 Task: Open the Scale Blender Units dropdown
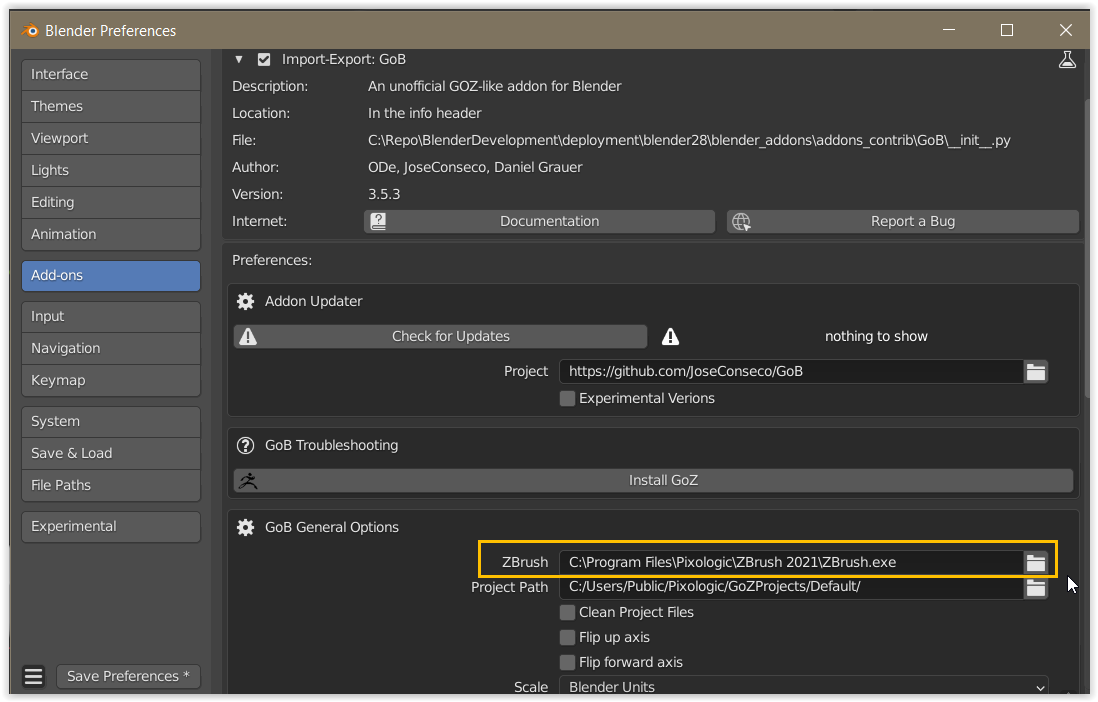coord(804,687)
